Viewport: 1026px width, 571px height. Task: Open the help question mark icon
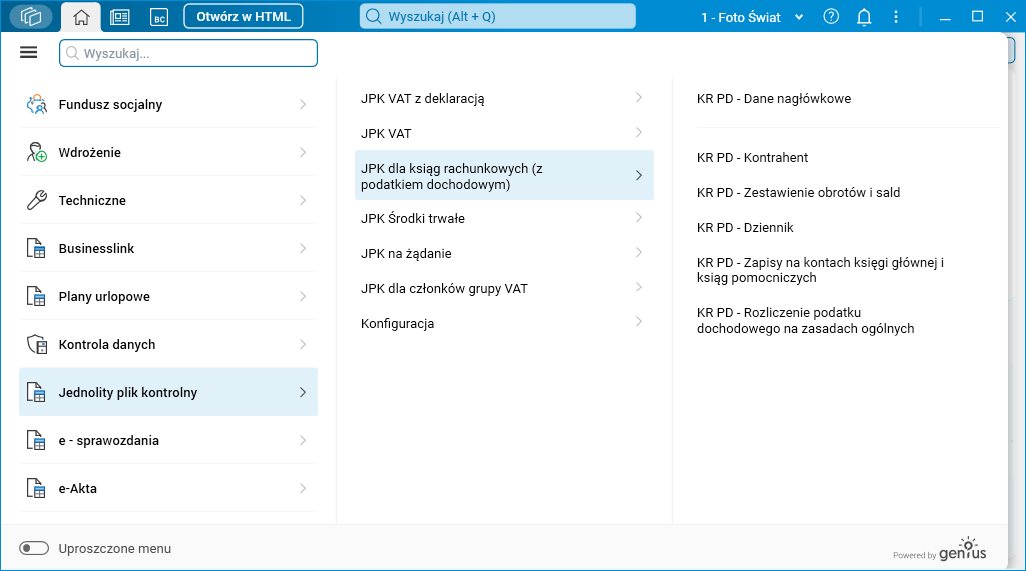point(831,16)
